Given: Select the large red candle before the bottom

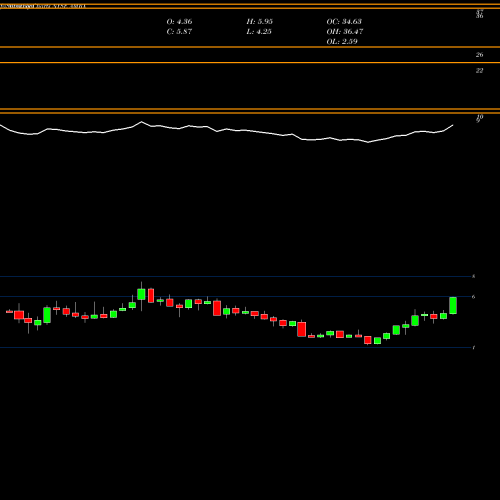Looking at the screenshot, I should coord(302,329).
